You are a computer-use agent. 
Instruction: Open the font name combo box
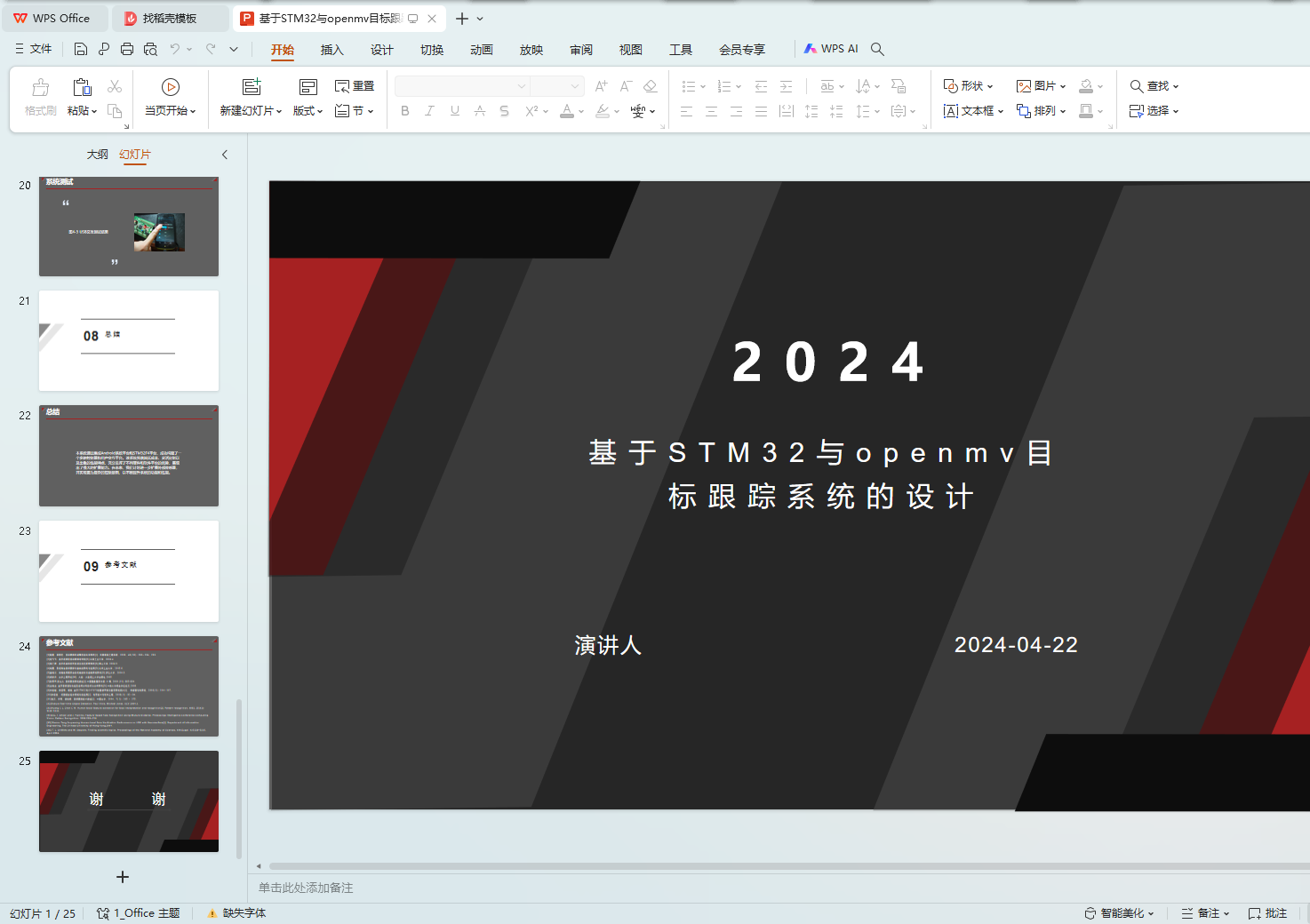click(x=462, y=86)
